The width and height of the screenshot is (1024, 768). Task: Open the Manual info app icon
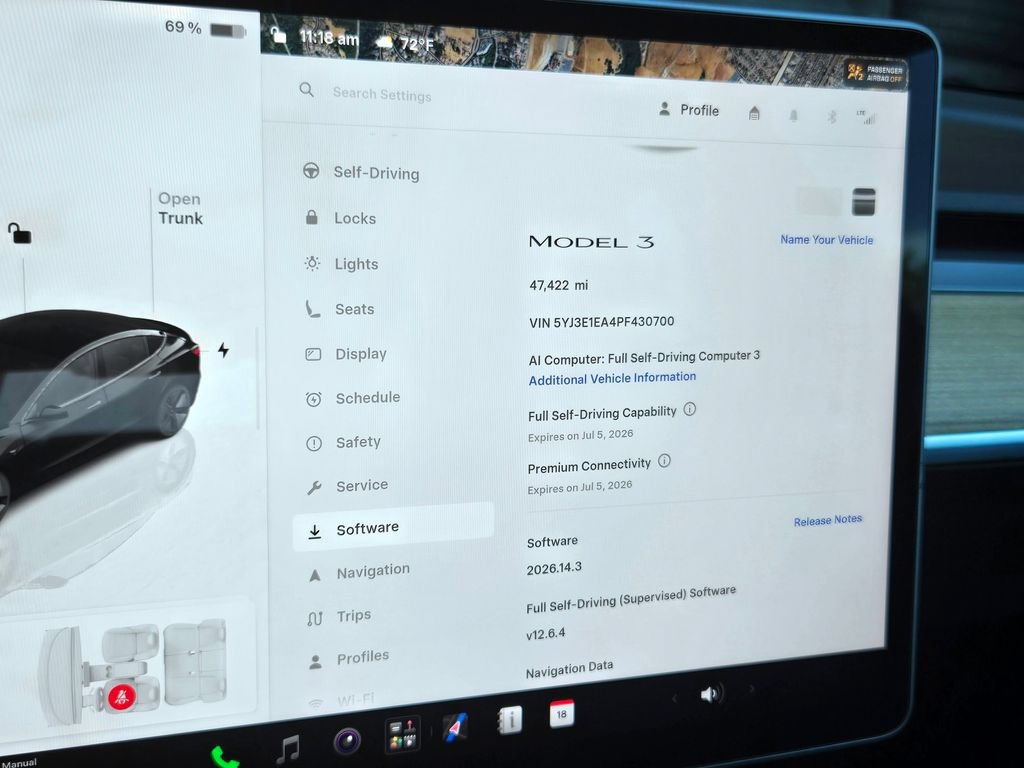(510, 720)
